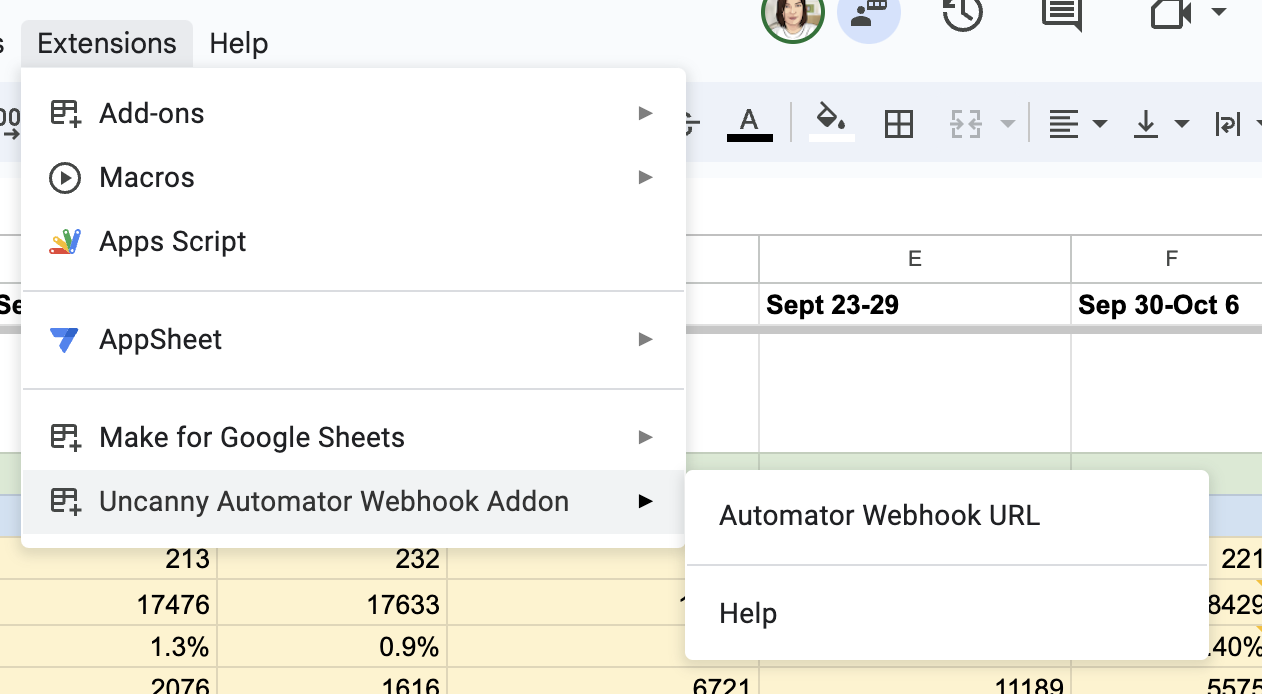Open the Add-ons submenu

click(x=152, y=114)
